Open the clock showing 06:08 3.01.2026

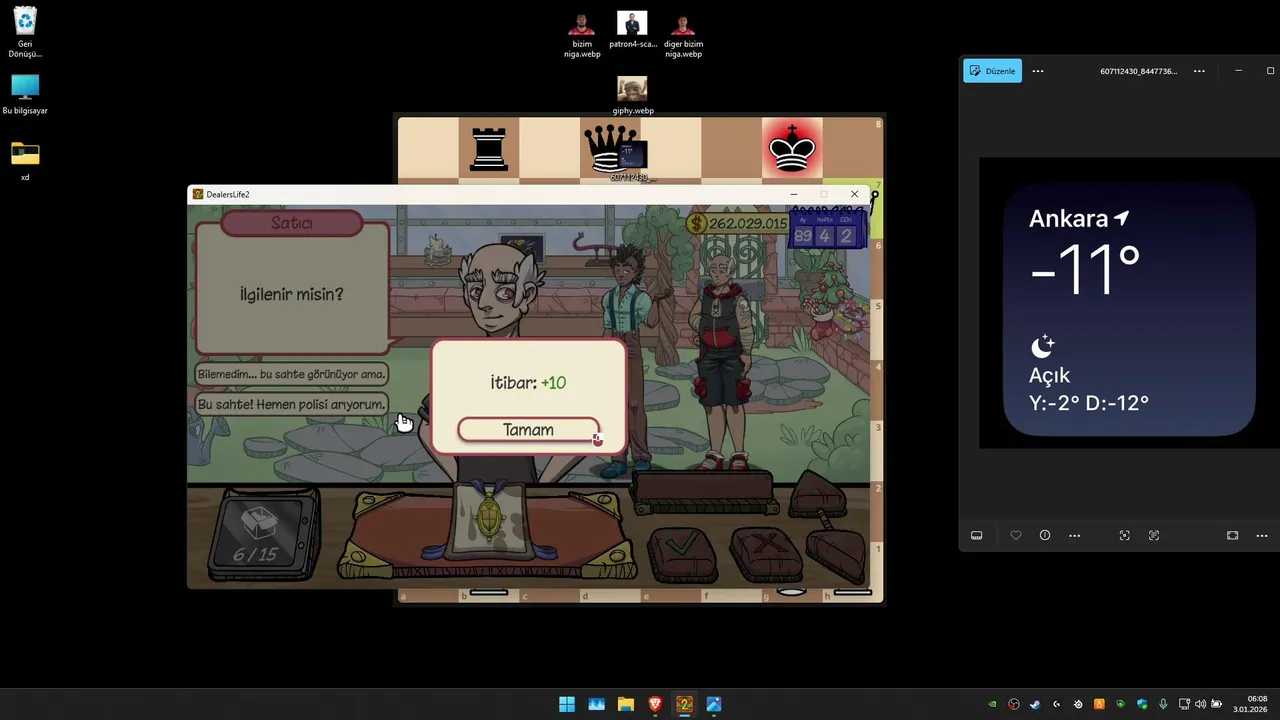tap(1250, 704)
